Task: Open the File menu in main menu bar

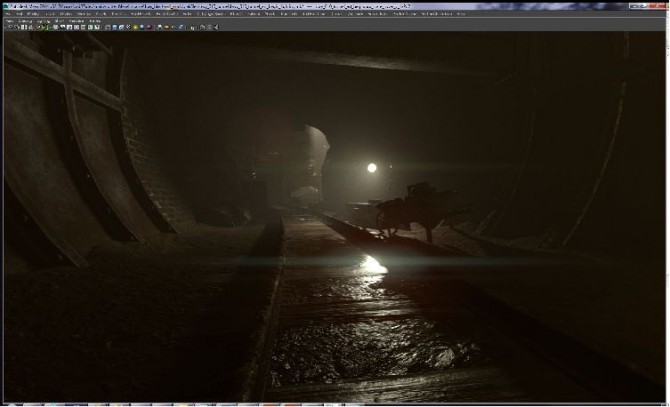Action: [9, 14]
